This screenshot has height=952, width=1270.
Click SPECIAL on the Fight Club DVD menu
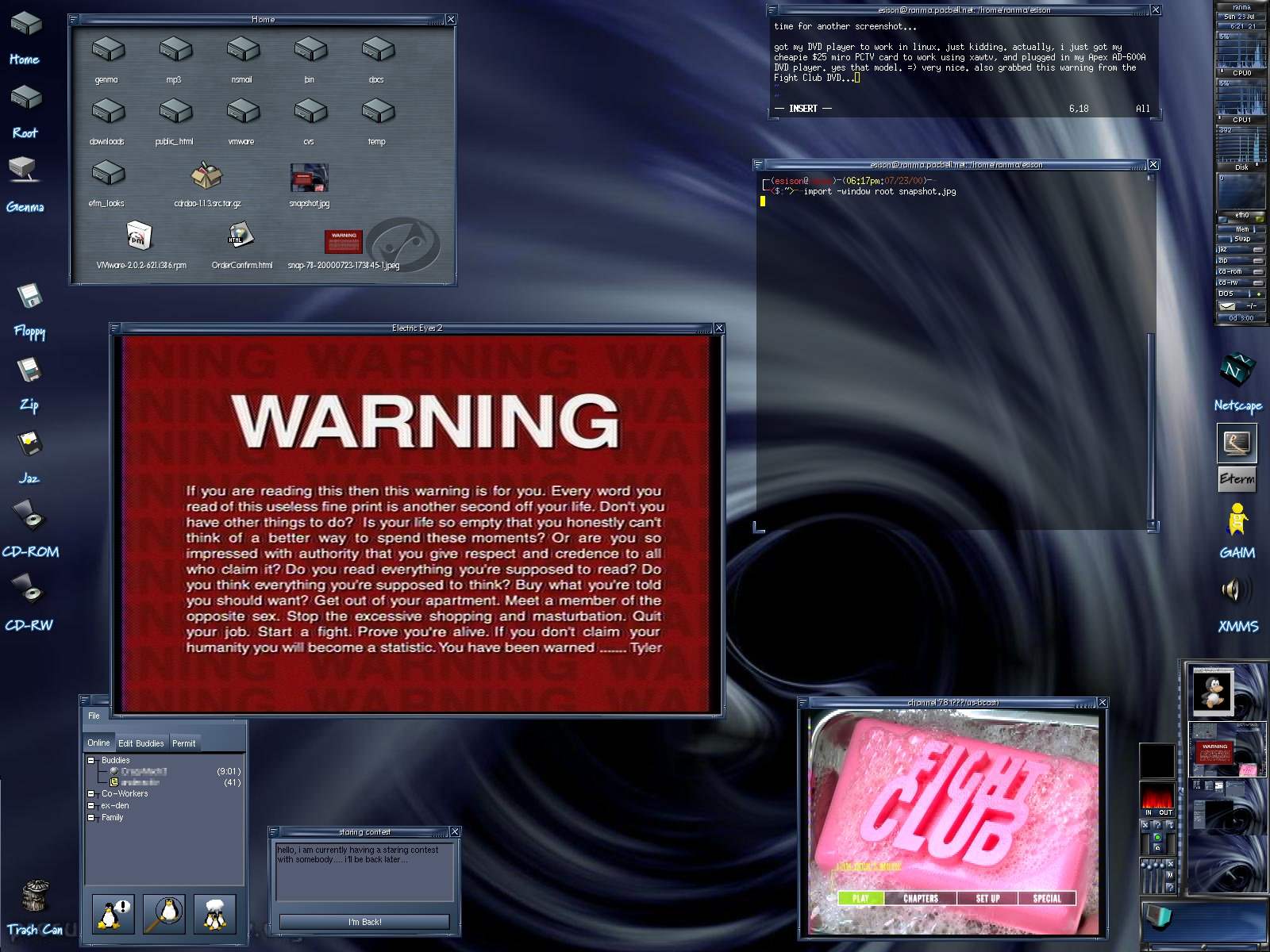[x=1047, y=898]
